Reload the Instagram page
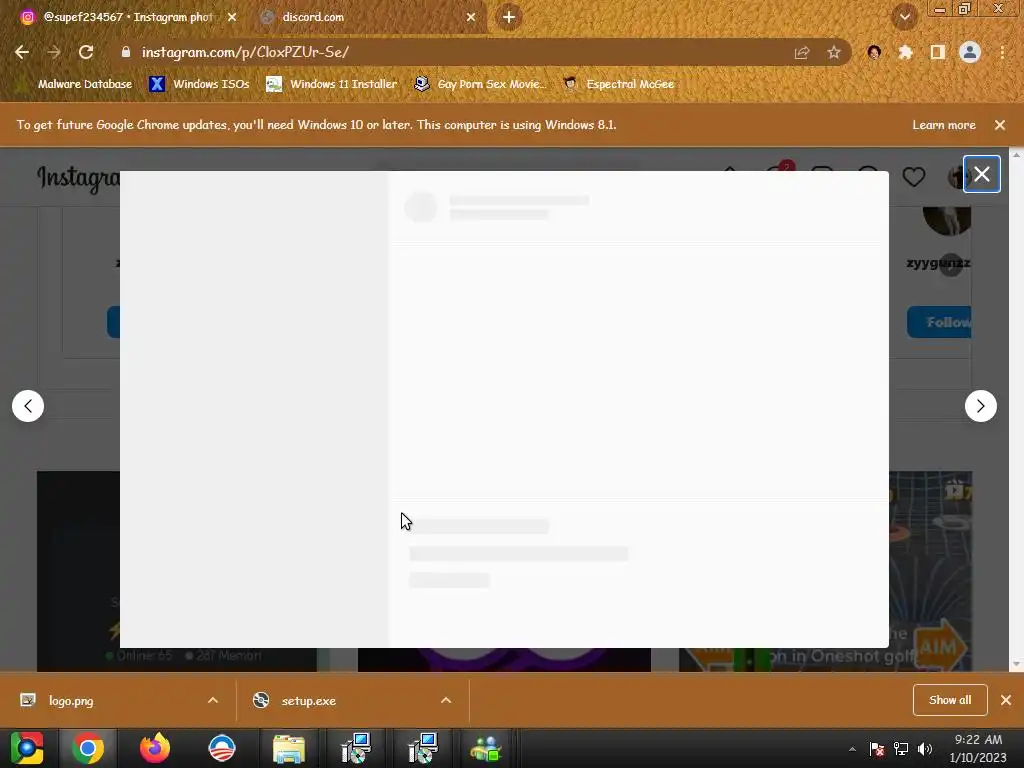The height and width of the screenshot is (768, 1024). (x=86, y=52)
